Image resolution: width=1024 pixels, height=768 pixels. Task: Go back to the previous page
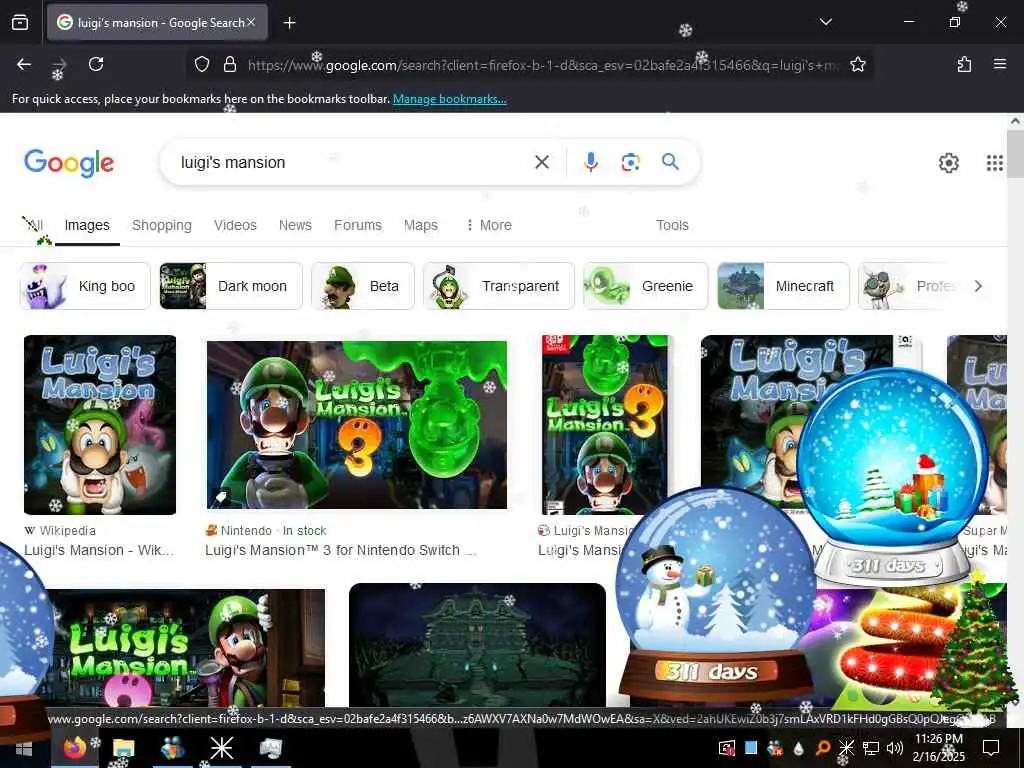click(x=24, y=64)
